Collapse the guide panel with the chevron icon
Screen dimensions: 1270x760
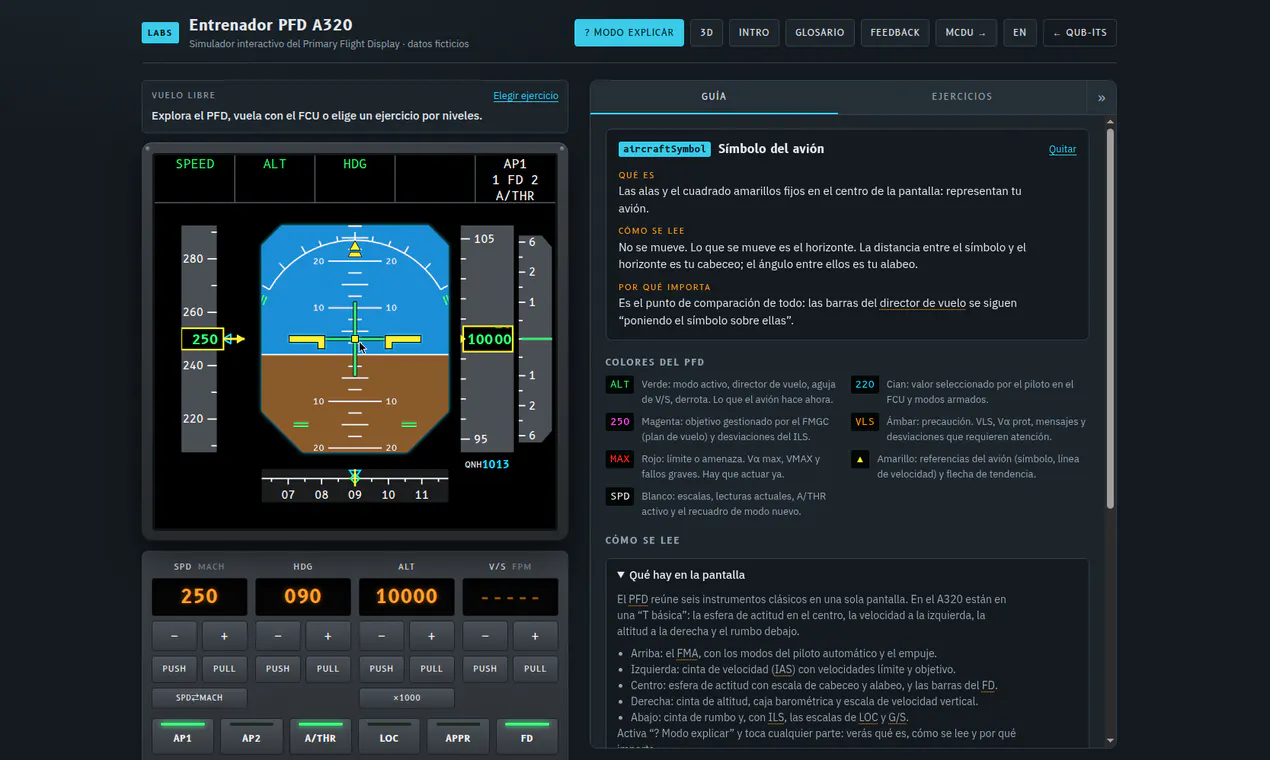tap(1101, 97)
